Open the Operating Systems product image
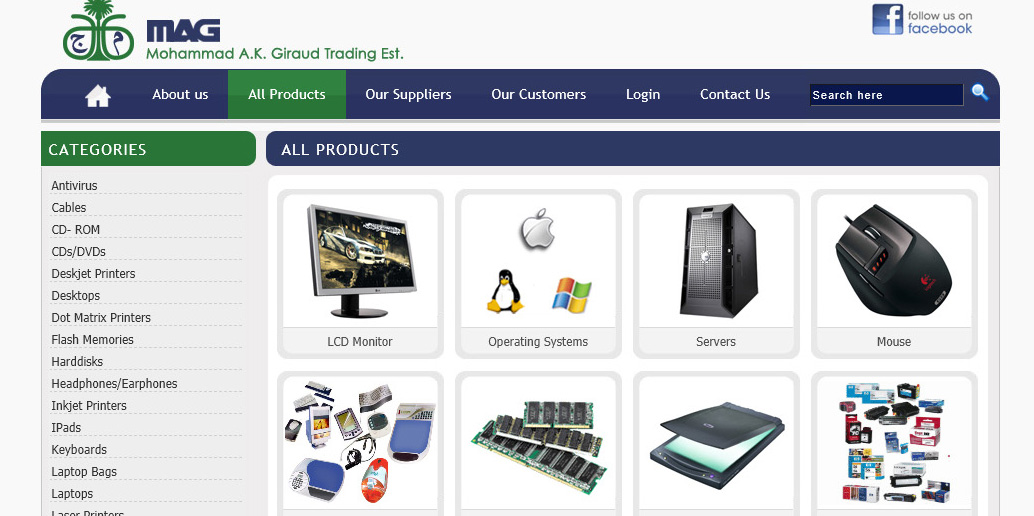The width and height of the screenshot is (1034, 516). tap(538, 261)
